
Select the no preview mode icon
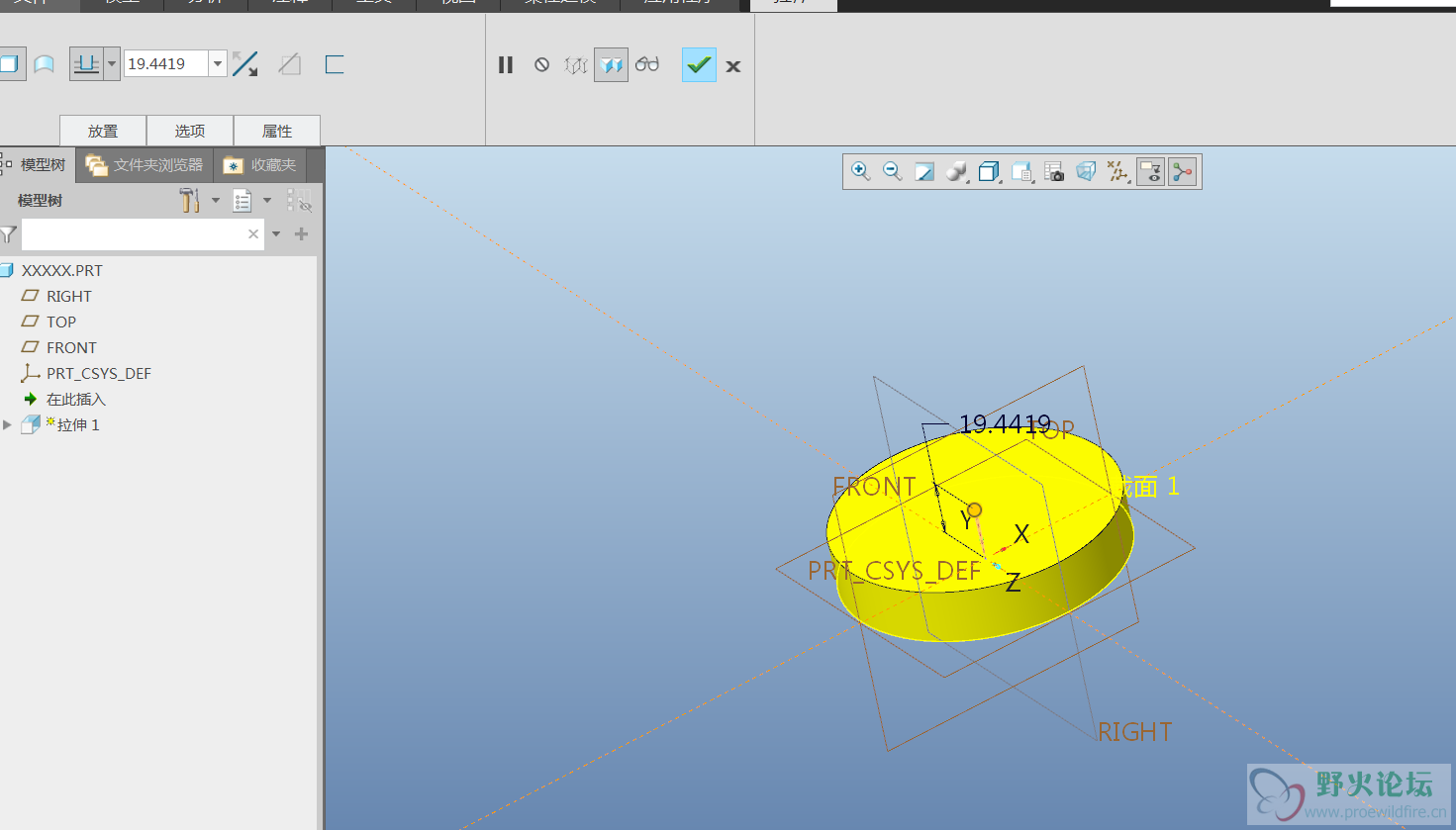(x=541, y=65)
